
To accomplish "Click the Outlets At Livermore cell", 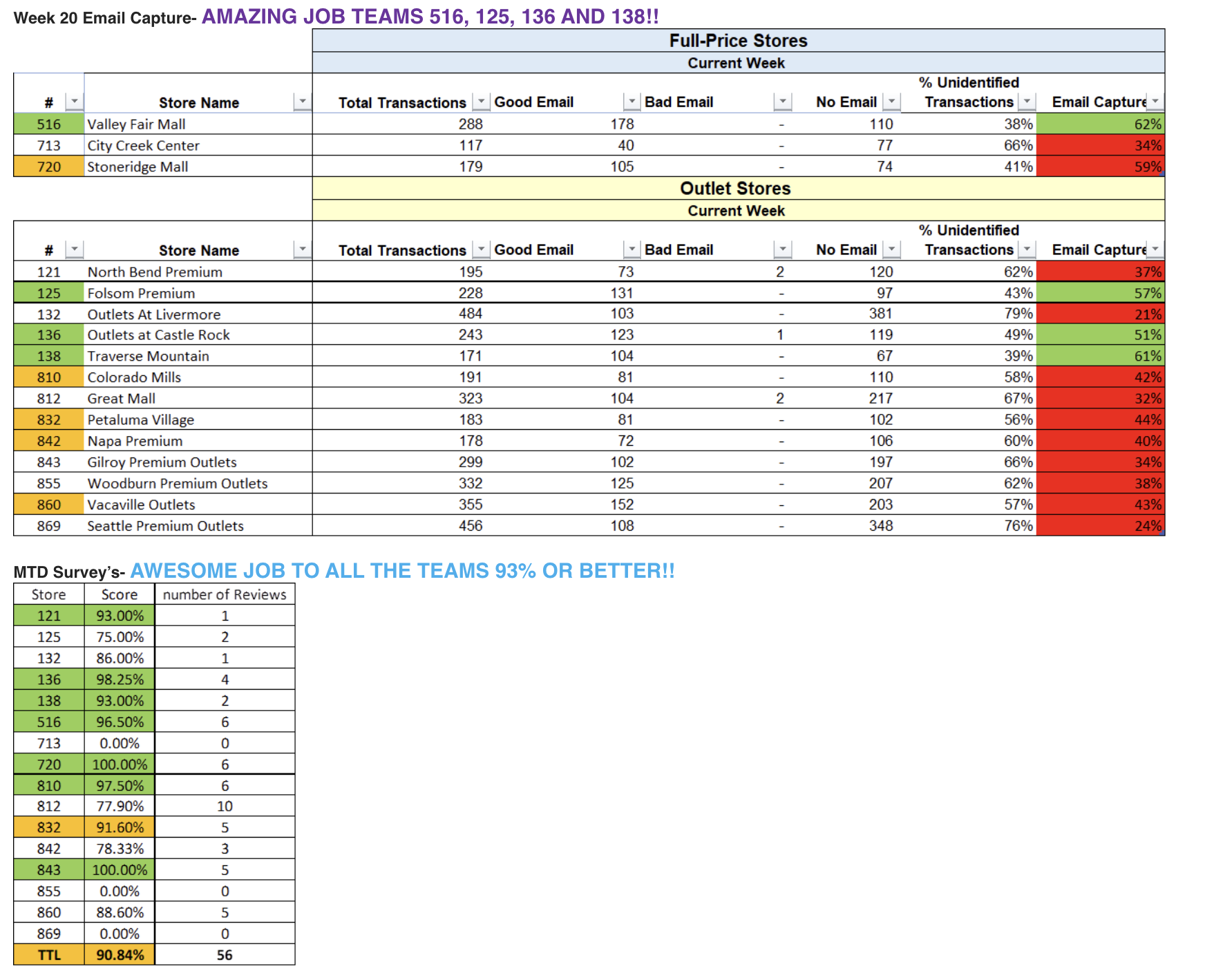I will click(198, 314).
